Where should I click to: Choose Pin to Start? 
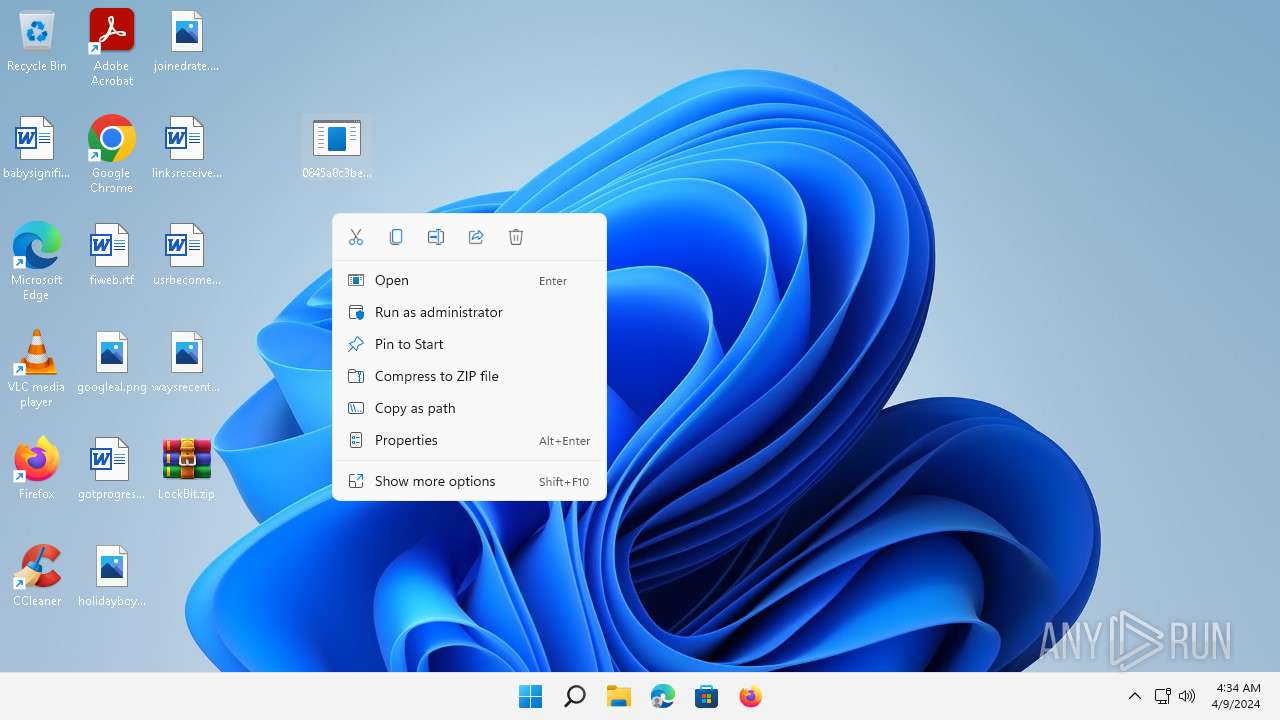pyautogui.click(x=469, y=344)
